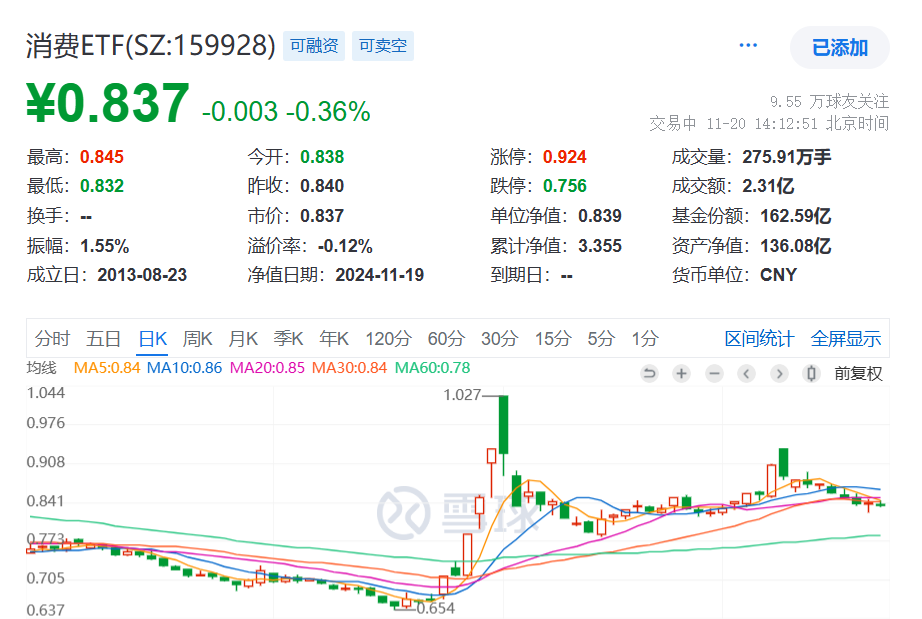Click the 0.654 low marker on chart
922x619 pixels.
(436, 608)
